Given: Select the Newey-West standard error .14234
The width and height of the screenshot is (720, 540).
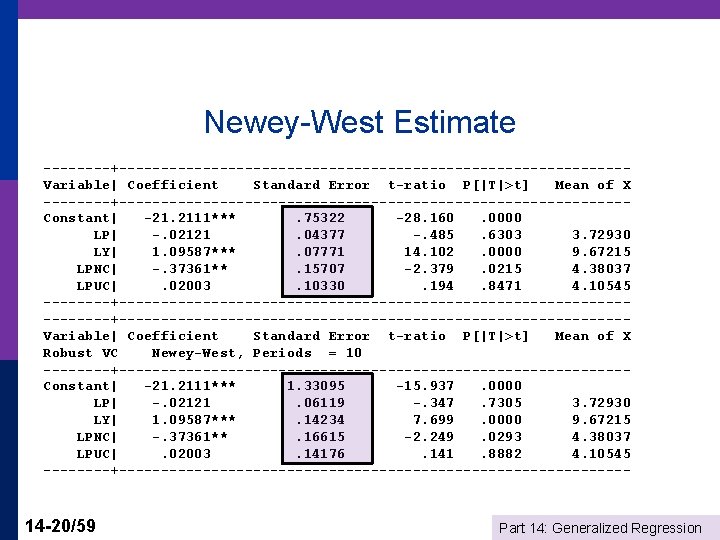Looking at the screenshot, I should point(320,420).
